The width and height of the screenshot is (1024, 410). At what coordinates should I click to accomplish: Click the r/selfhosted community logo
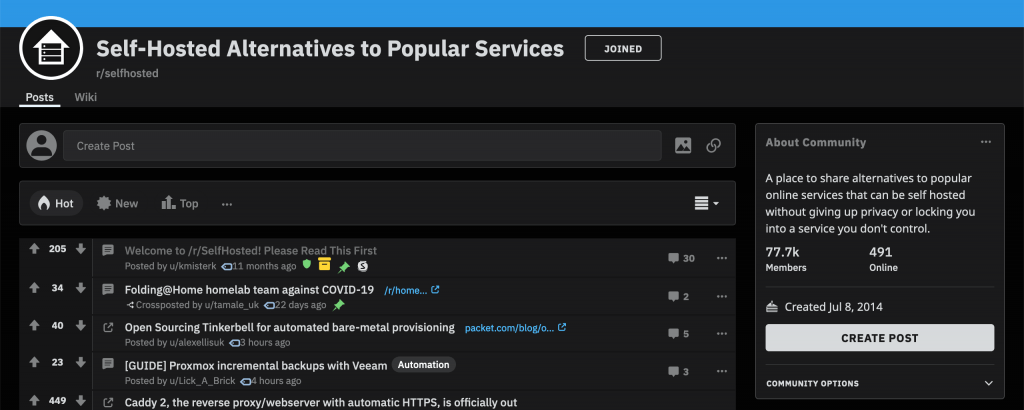pos(51,49)
